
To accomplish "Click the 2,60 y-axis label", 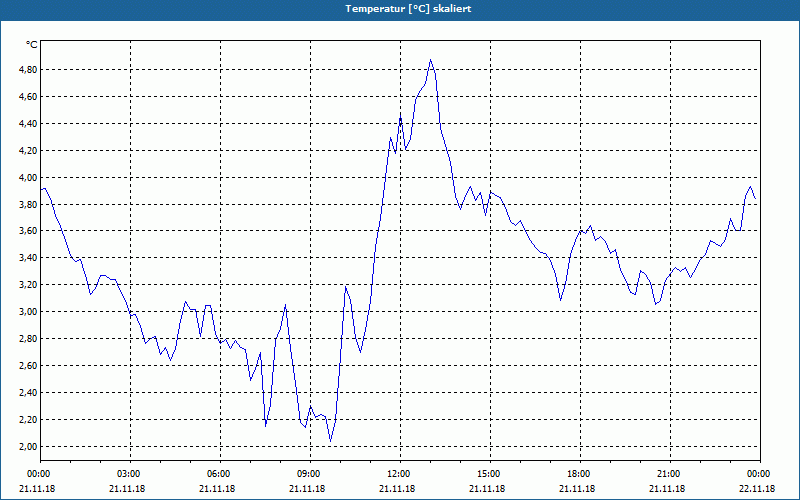I will tap(28, 366).
